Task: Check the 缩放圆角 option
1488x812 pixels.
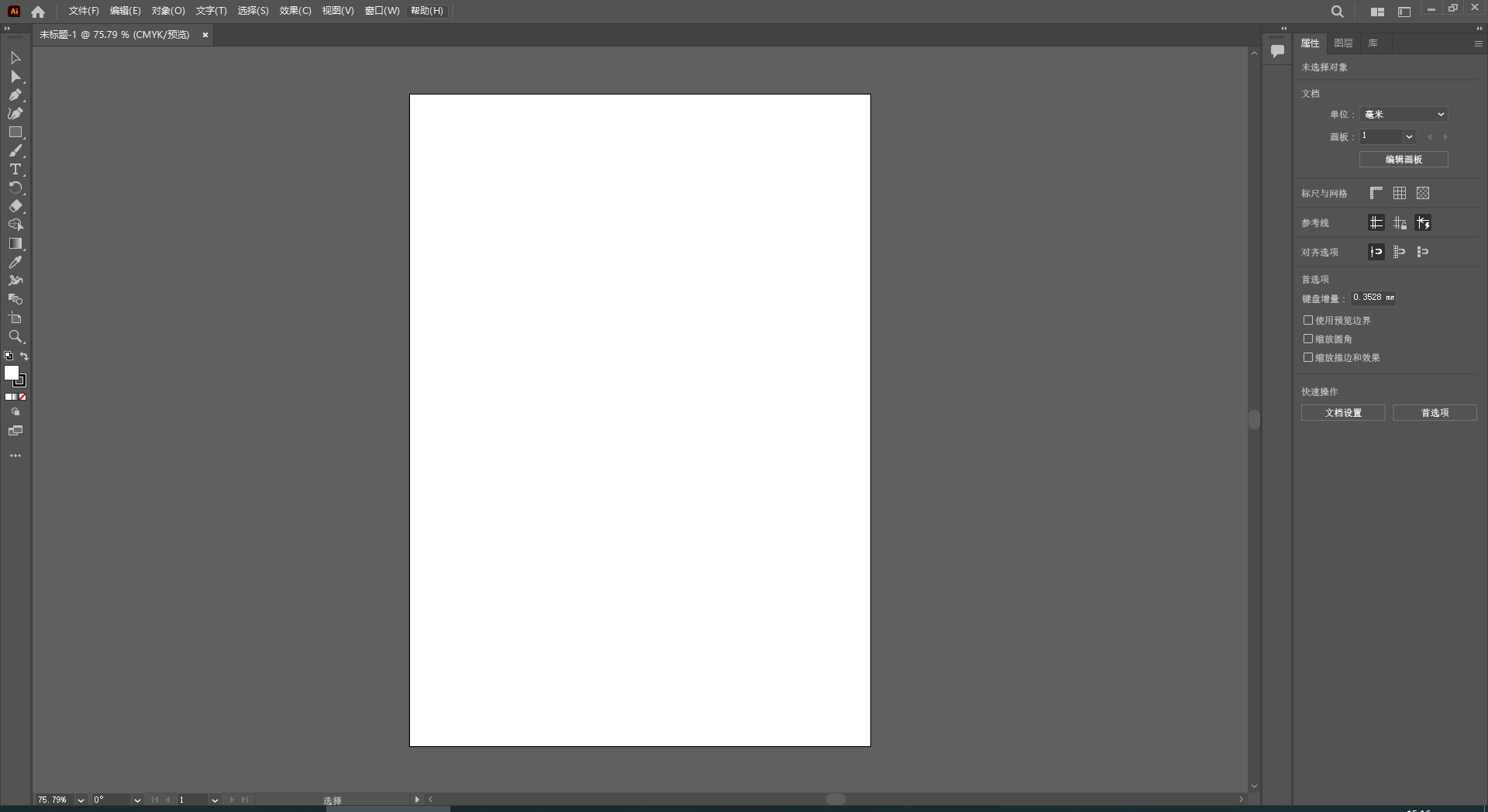Action: pos(1309,339)
